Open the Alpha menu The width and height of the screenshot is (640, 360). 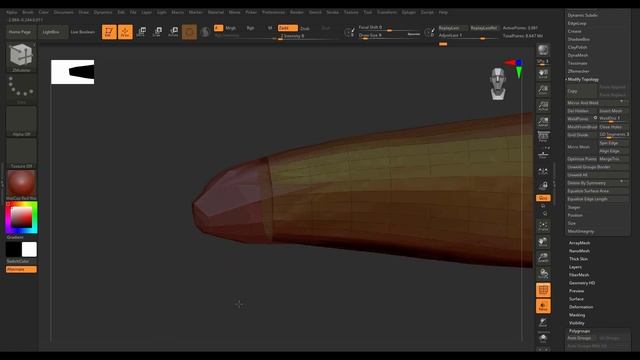12,12
